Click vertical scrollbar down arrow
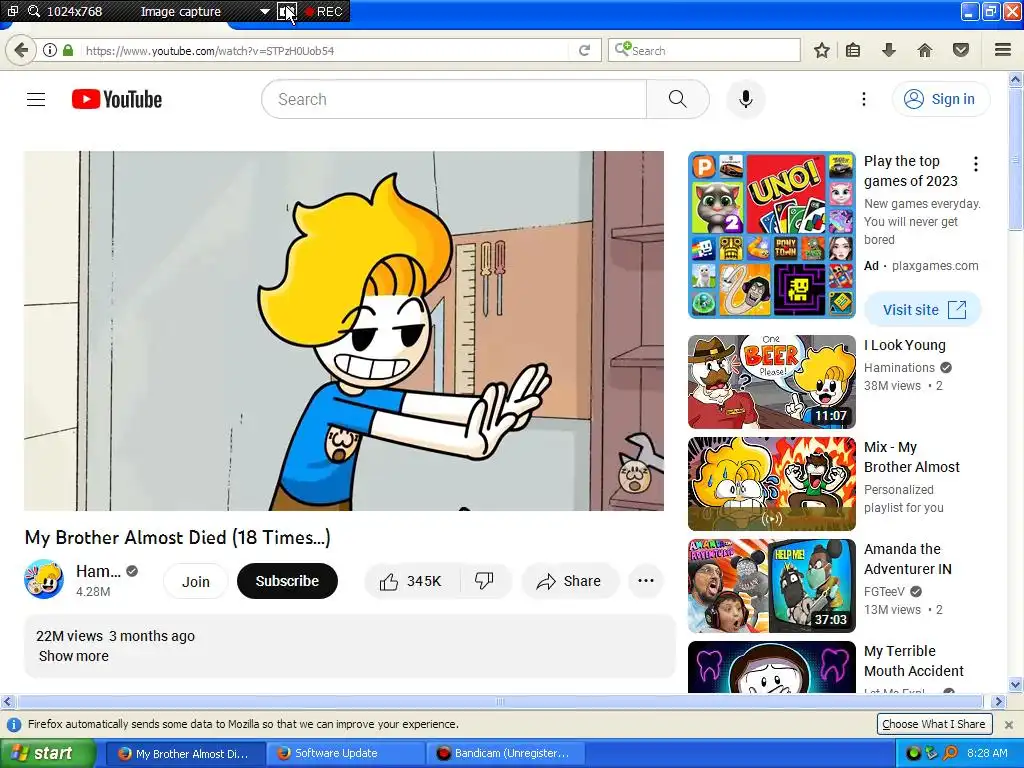Viewport: 1024px width, 768px height. (x=1016, y=685)
